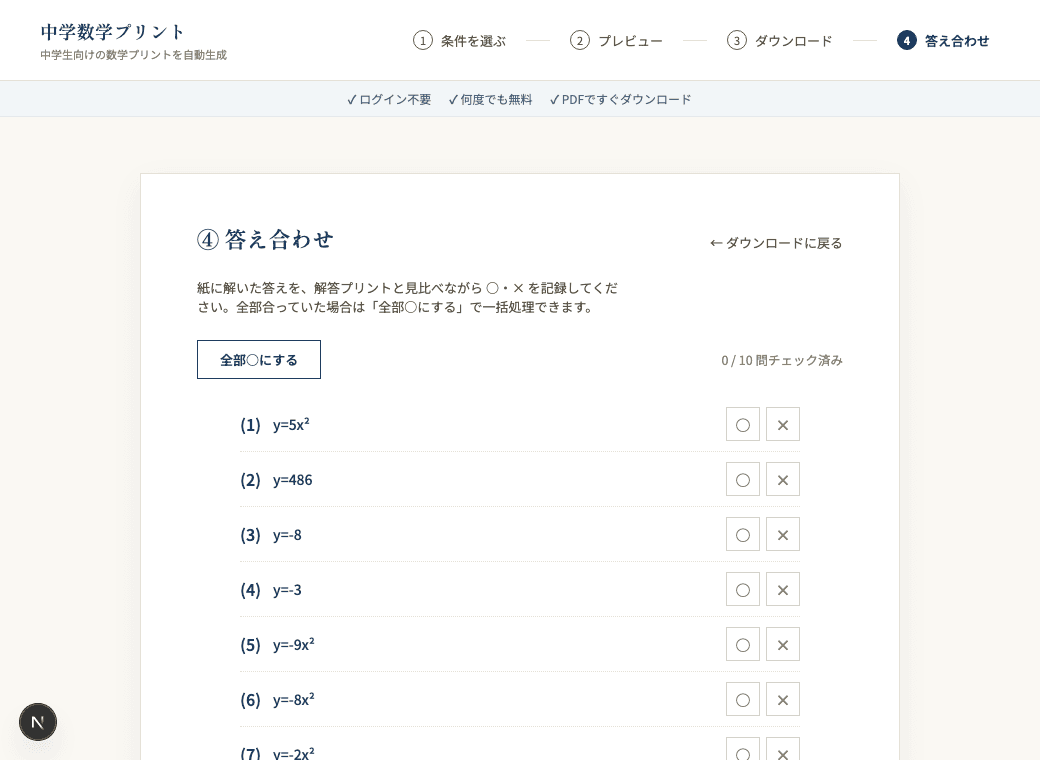Open step 1 条件を選ぶ
The width and height of the screenshot is (1040, 760).
coord(460,40)
